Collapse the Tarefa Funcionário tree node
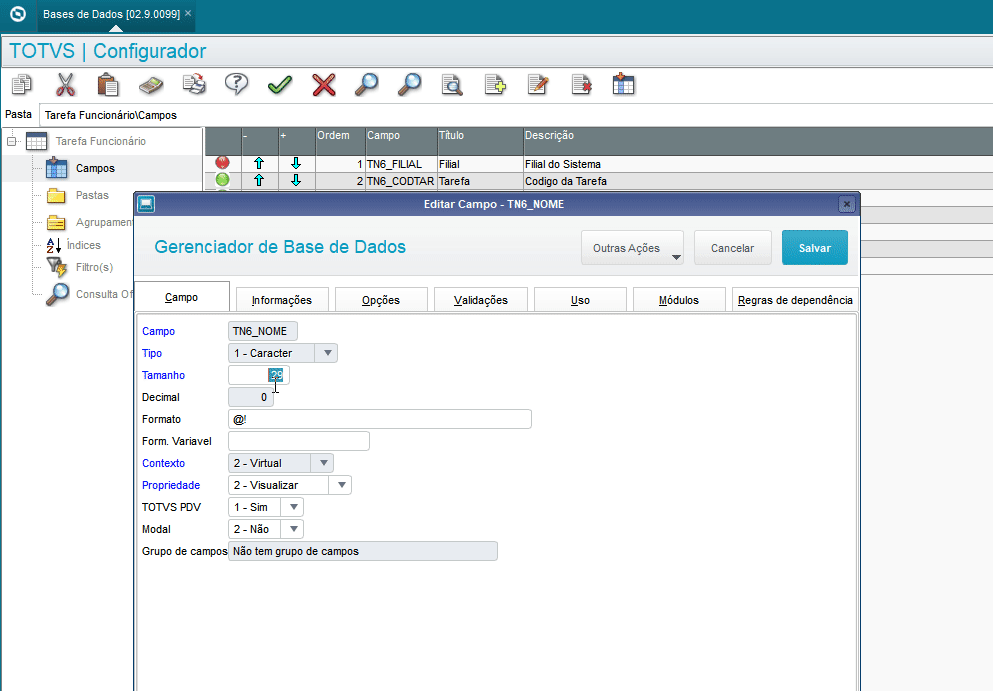This screenshot has width=993, height=691. click(x=11, y=141)
